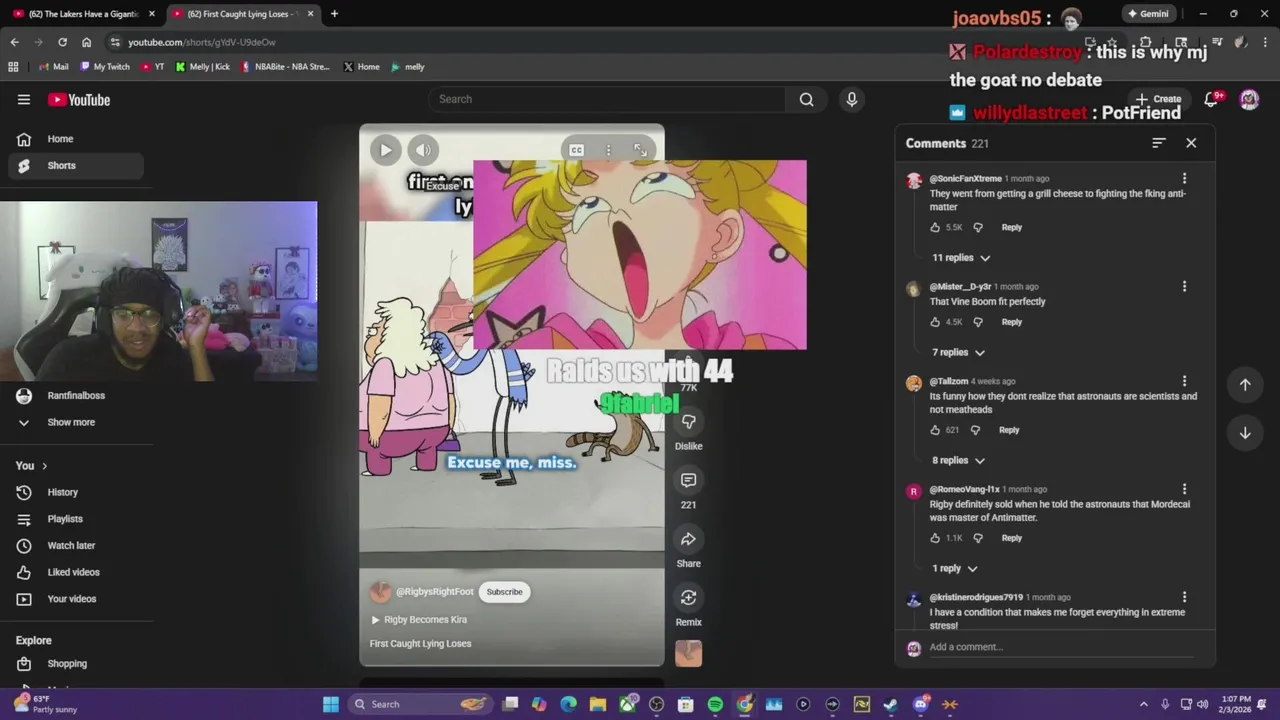Reload the page in Chrome
Image resolution: width=1280 pixels, height=720 pixels.
tap(62, 42)
